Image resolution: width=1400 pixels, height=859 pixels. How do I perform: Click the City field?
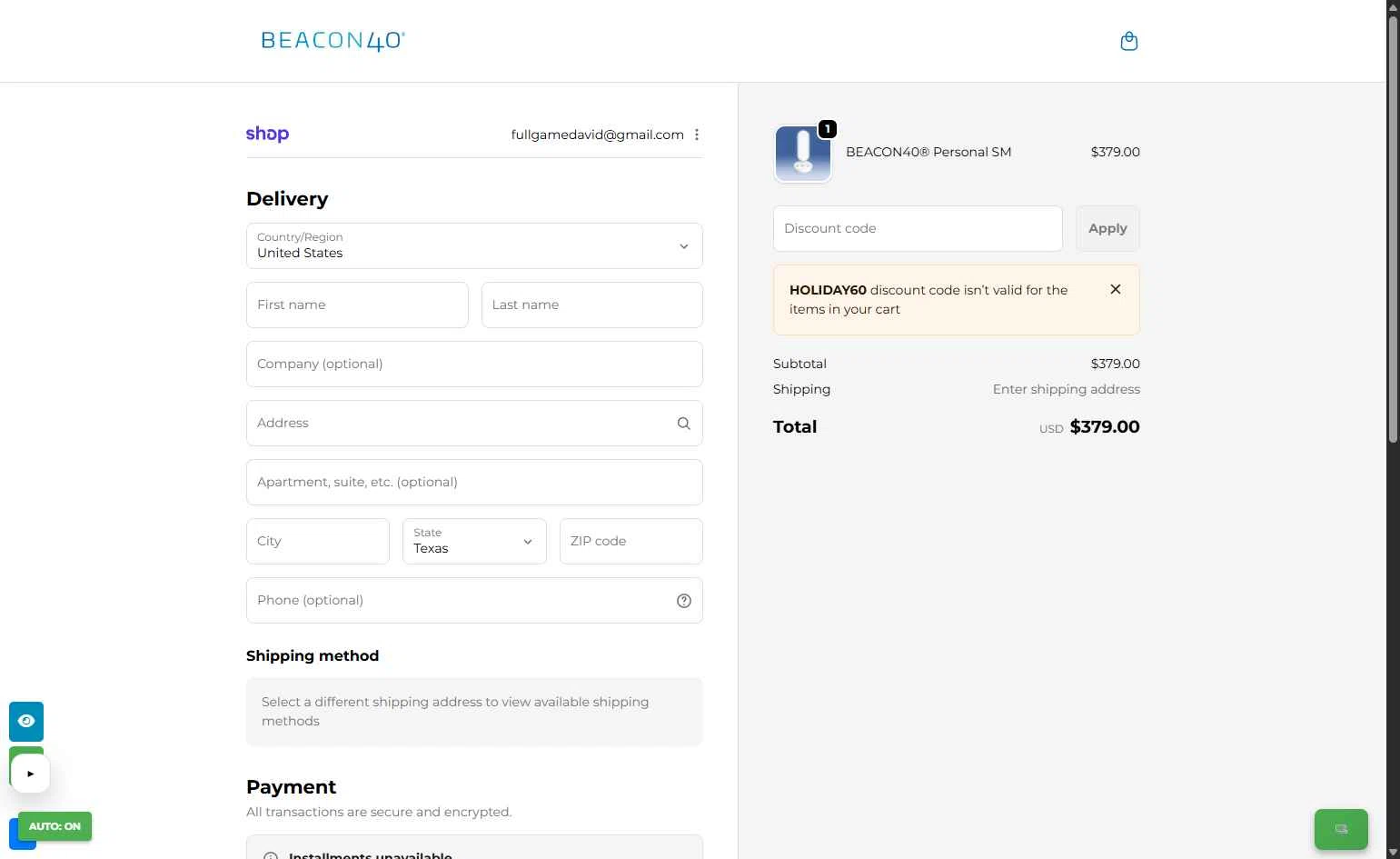(x=318, y=541)
